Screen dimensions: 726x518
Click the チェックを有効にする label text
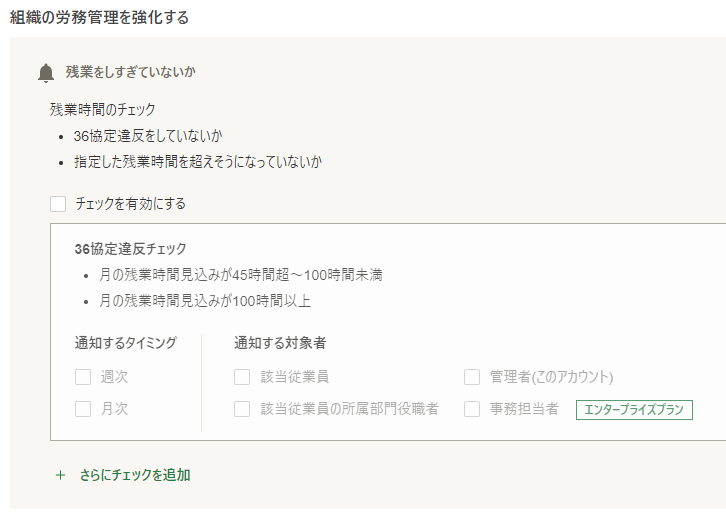131,204
